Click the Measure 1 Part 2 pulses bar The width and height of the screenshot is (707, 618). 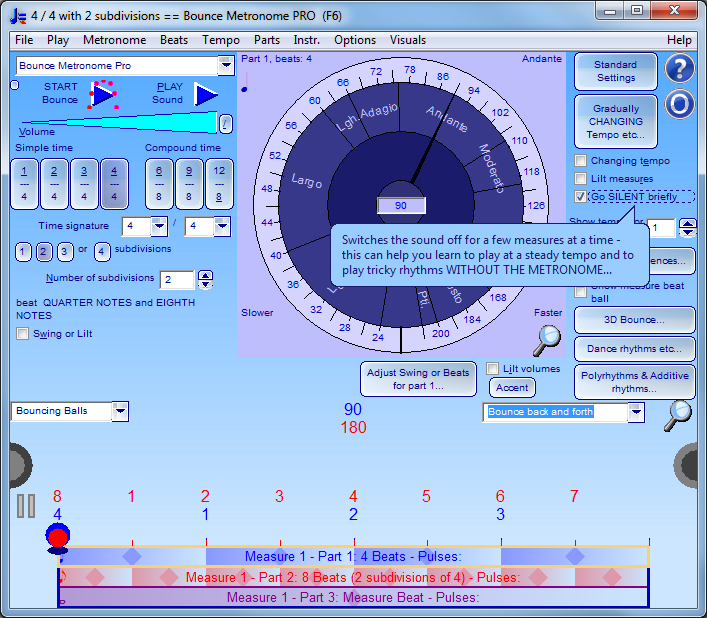pos(353,577)
